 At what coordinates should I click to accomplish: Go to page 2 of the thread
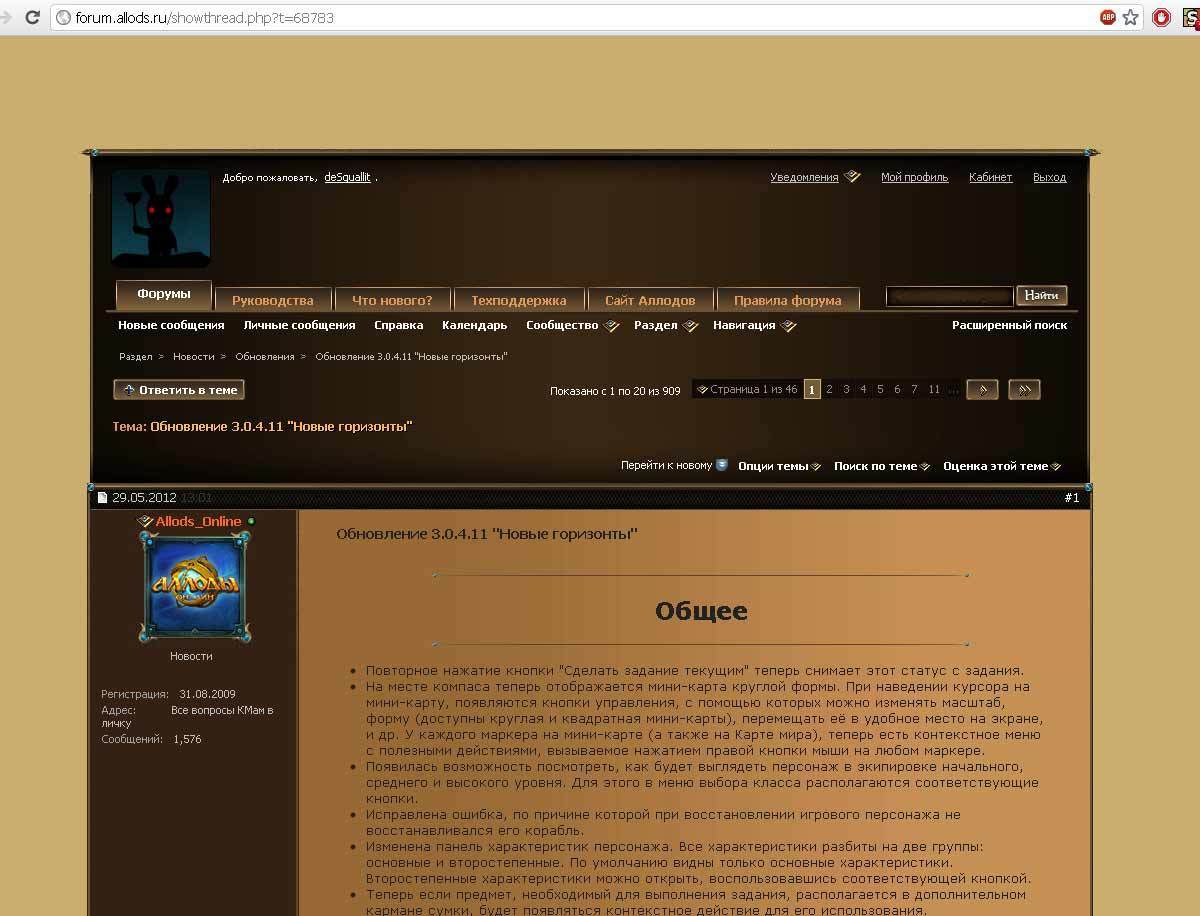(829, 390)
